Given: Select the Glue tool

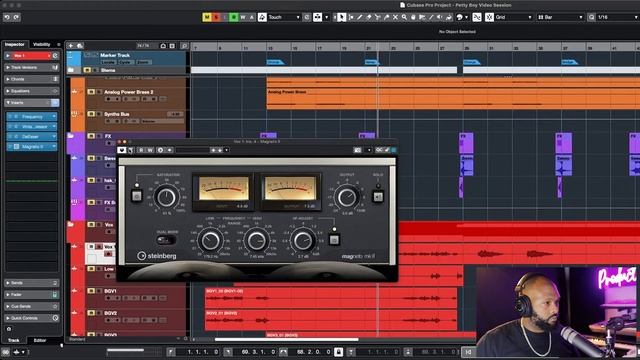Looking at the screenshot, I should pyautogui.click(x=387, y=17).
